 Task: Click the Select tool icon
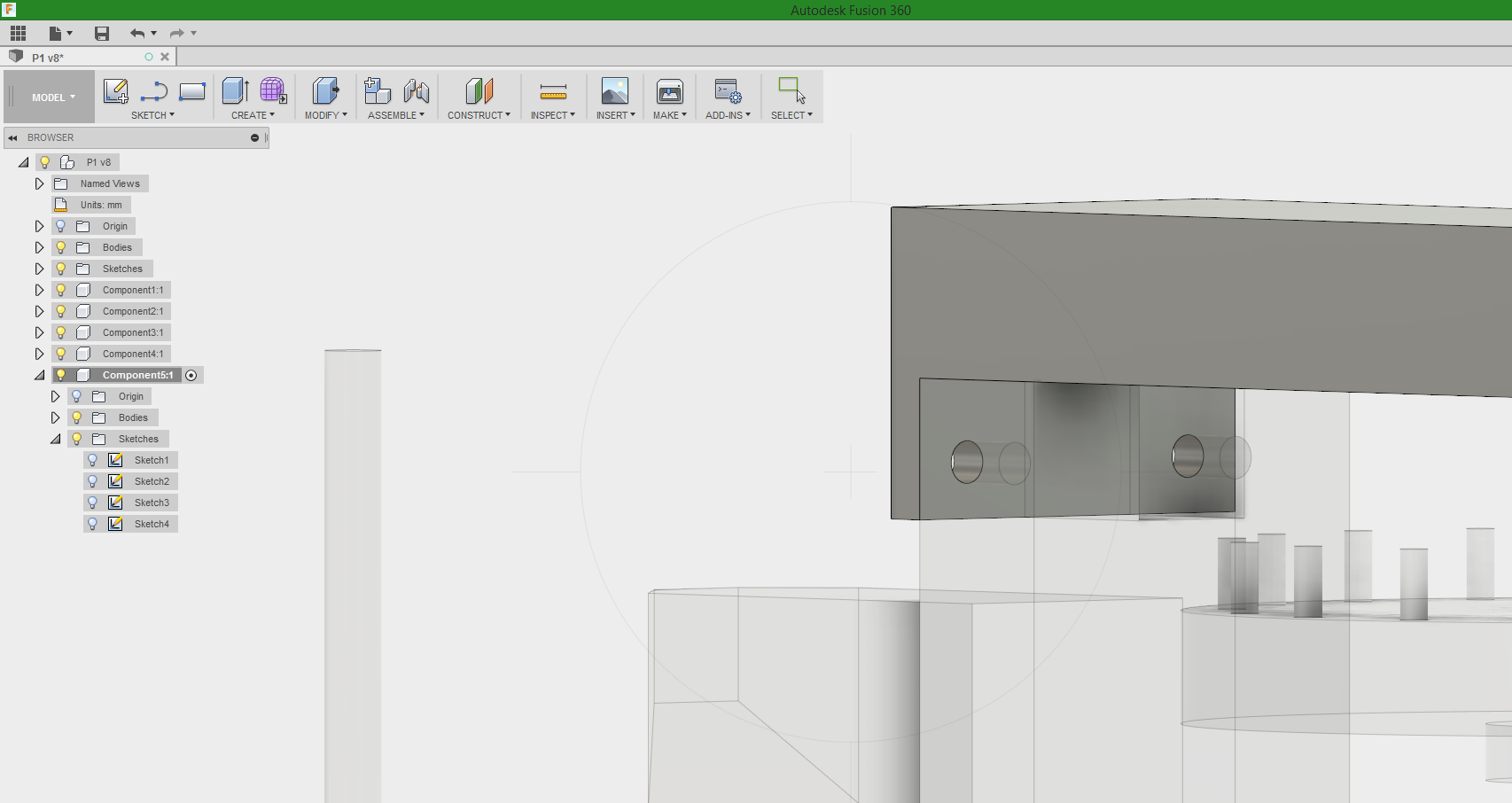click(x=791, y=90)
